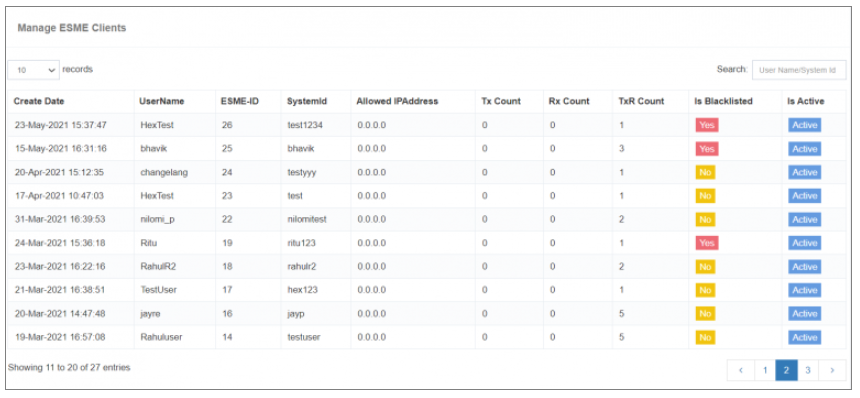This screenshot has width=860, height=398.
Task: Click the system id ritu123
Action: 302,243
